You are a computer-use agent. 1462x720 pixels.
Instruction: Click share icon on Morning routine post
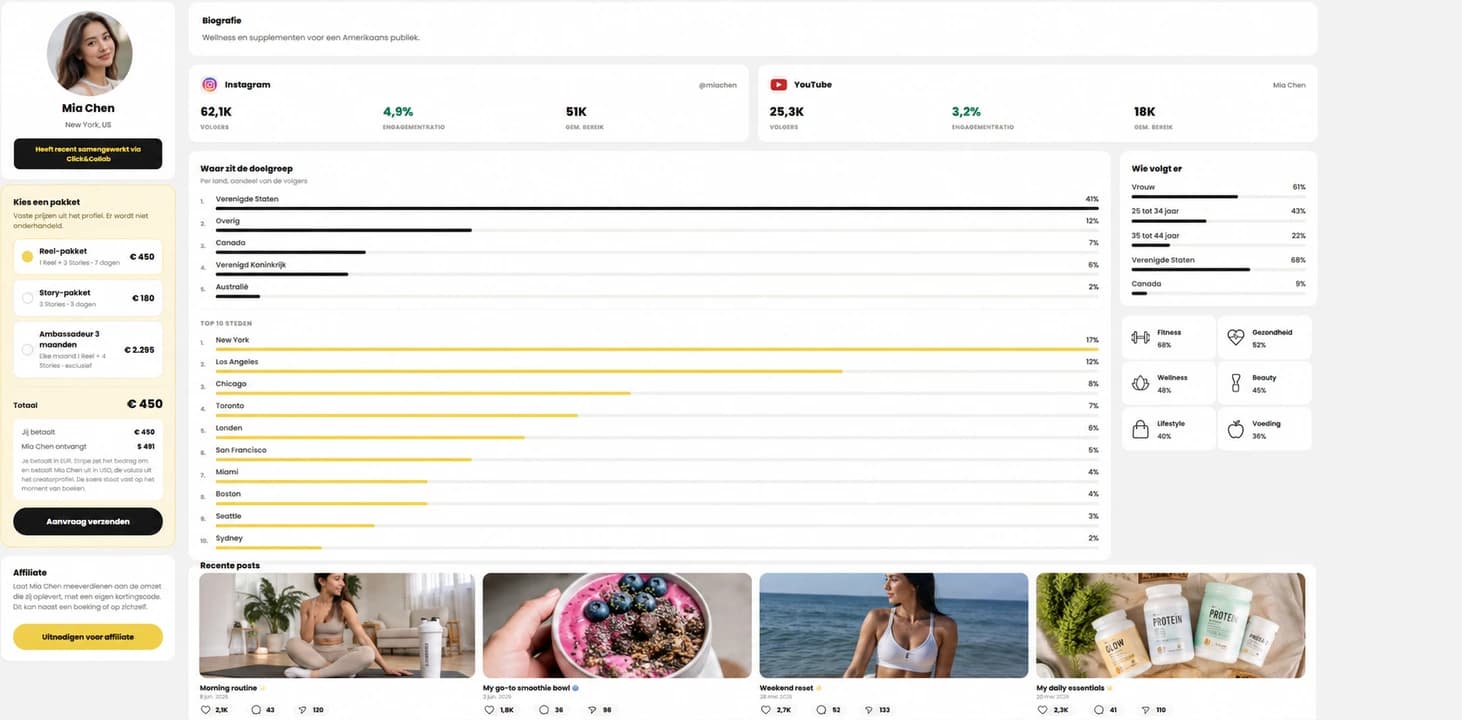click(303, 710)
